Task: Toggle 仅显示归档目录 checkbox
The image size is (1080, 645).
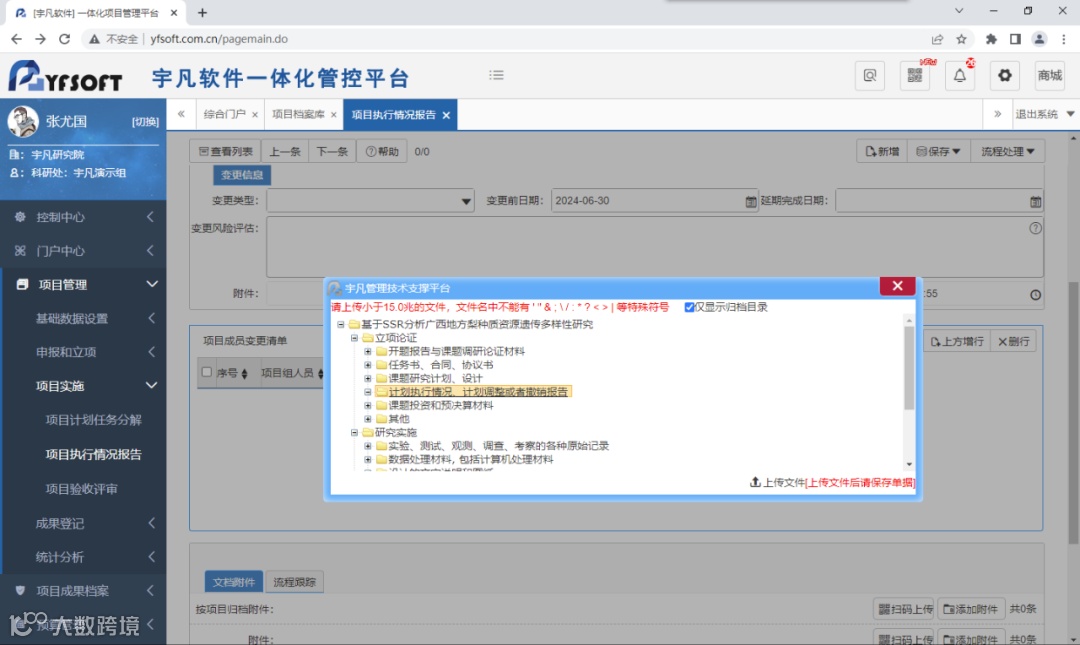Action: (689, 307)
